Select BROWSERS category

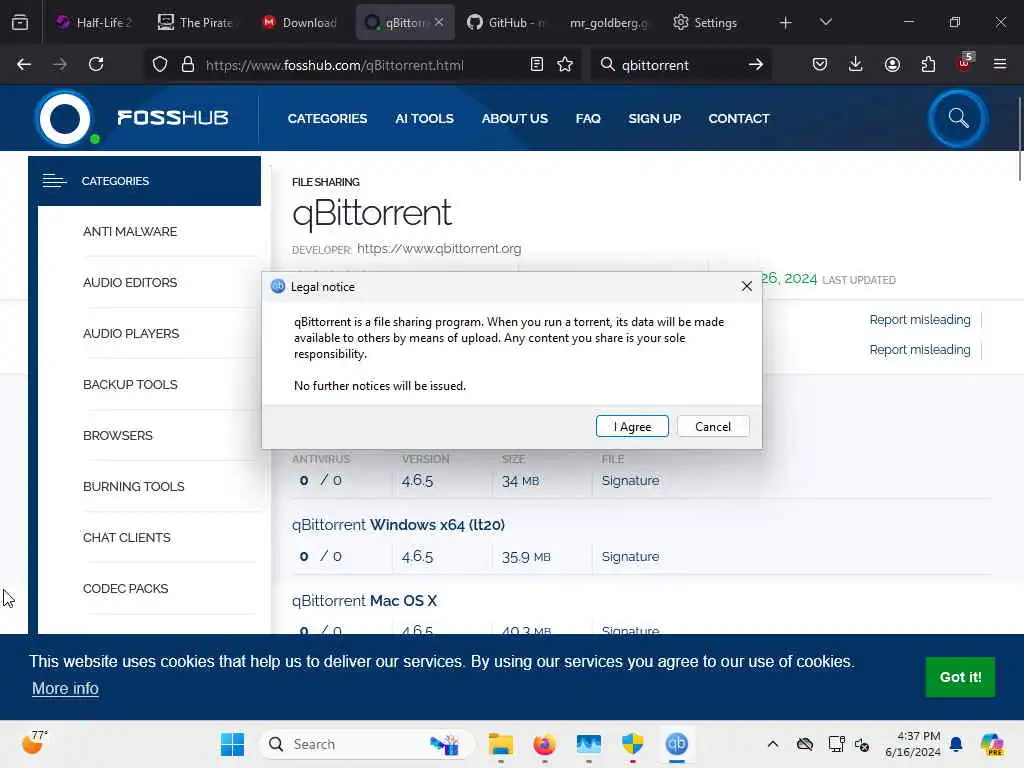coord(118,436)
